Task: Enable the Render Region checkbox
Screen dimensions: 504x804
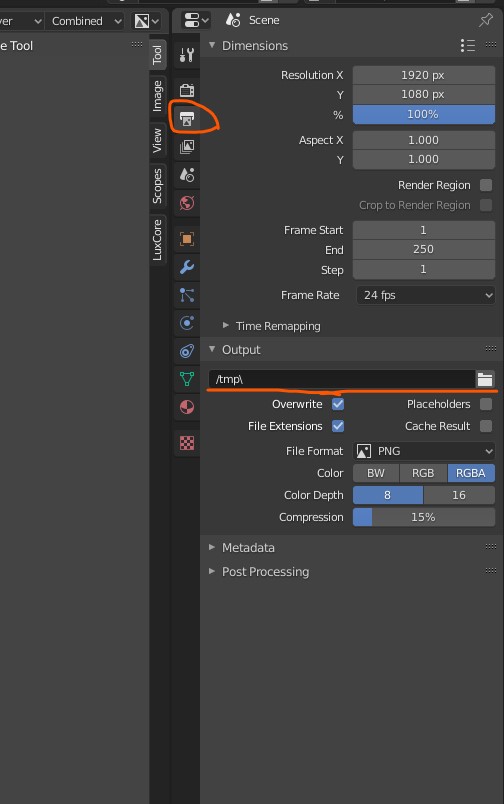Action: pyautogui.click(x=486, y=185)
